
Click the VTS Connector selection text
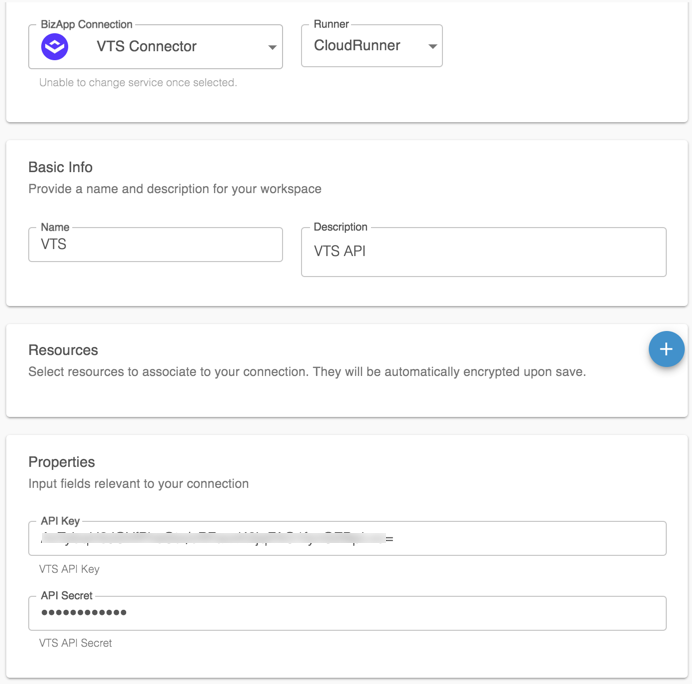[x=147, y=46]
